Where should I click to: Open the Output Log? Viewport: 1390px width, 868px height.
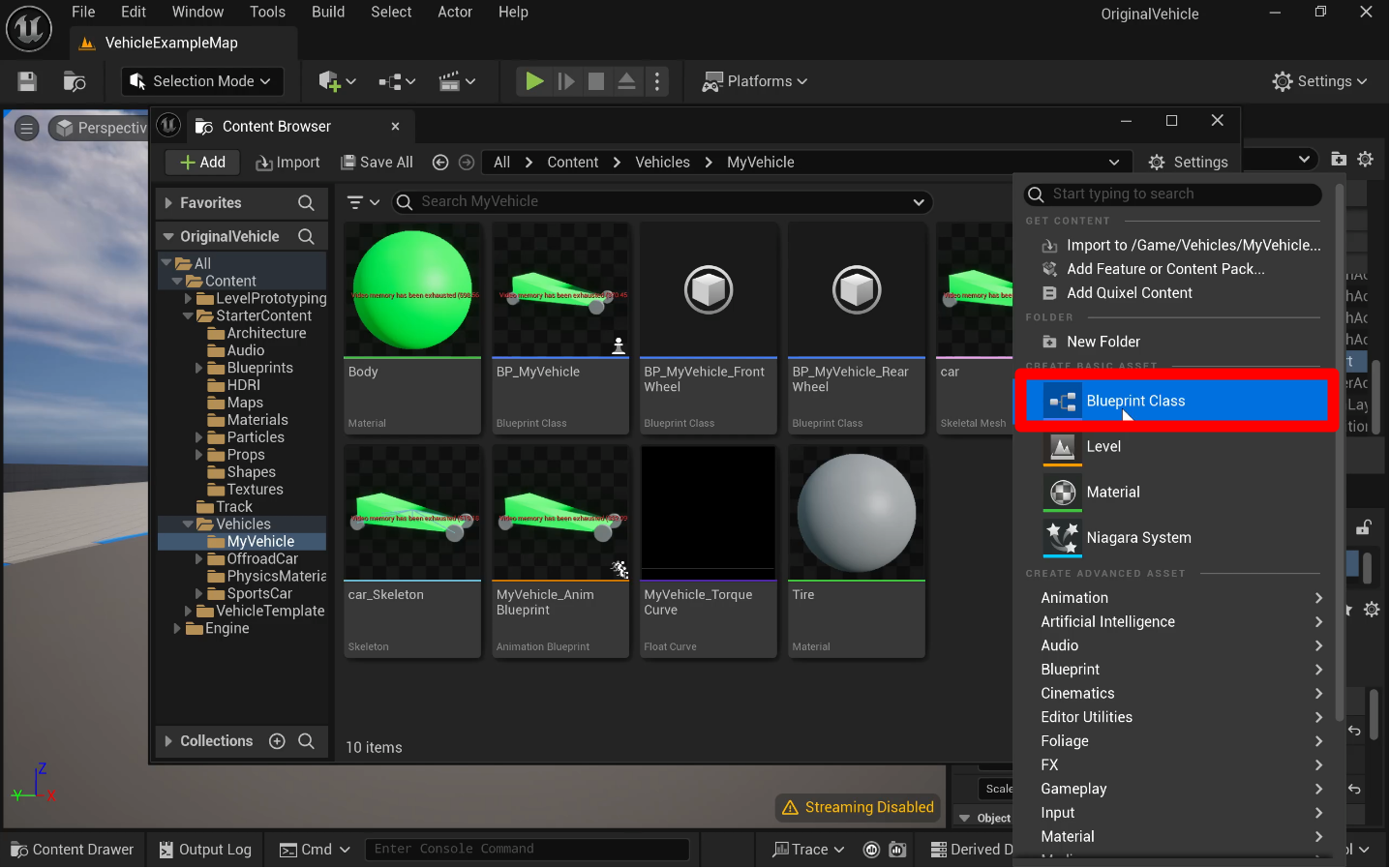coord(205,850)
